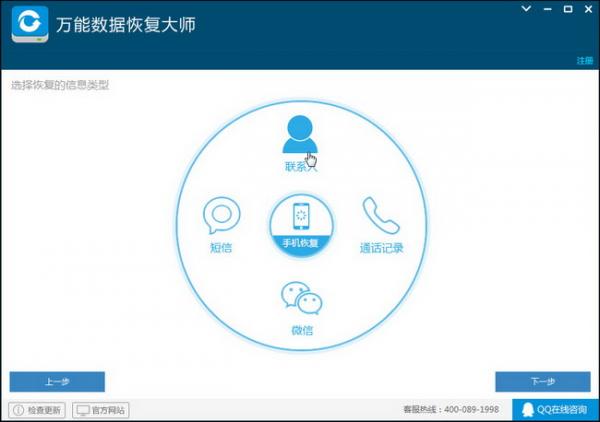Start QQ在线咨询 online chat
Image resolution: width=600 pixels, height=422 pixels.
click(x=555, y=410)
